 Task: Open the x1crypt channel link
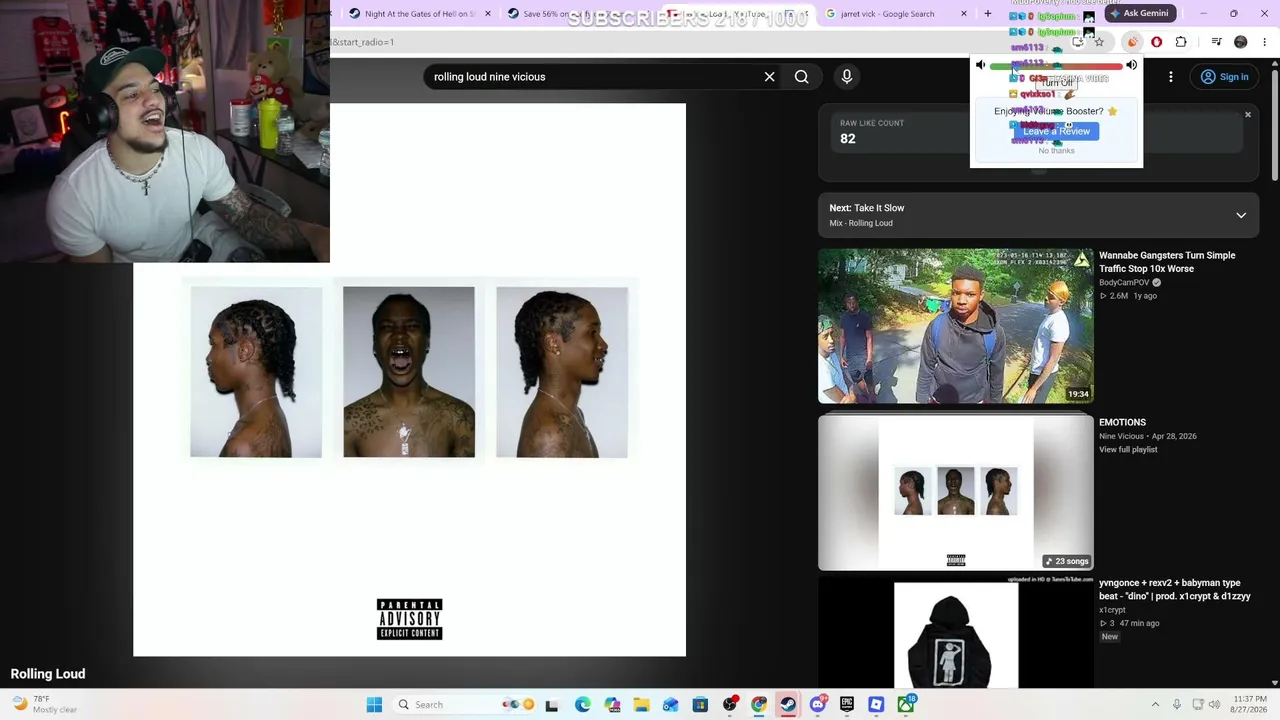pos(1112,610)
